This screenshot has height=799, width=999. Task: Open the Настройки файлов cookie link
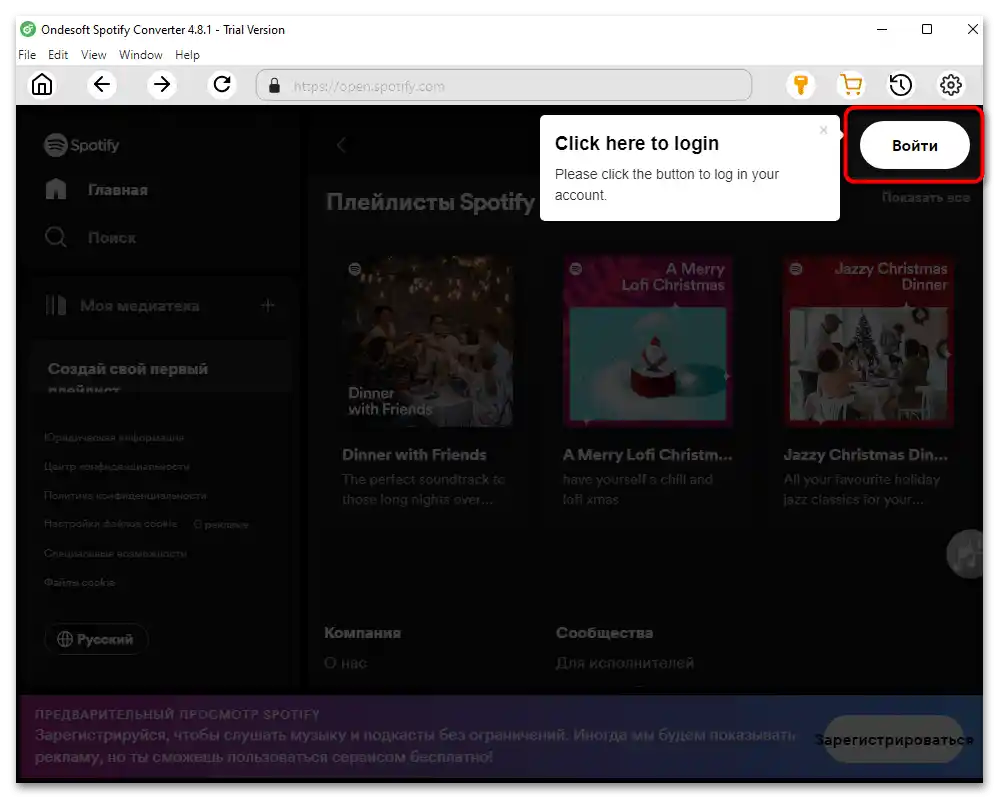[x=110, y=524]
